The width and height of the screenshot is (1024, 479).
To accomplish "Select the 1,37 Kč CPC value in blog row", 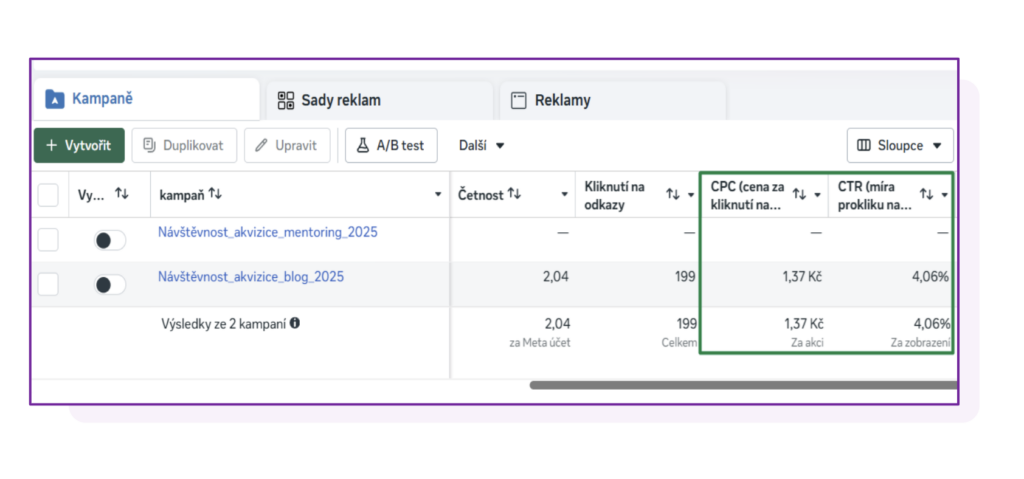I will coord(802,277).
